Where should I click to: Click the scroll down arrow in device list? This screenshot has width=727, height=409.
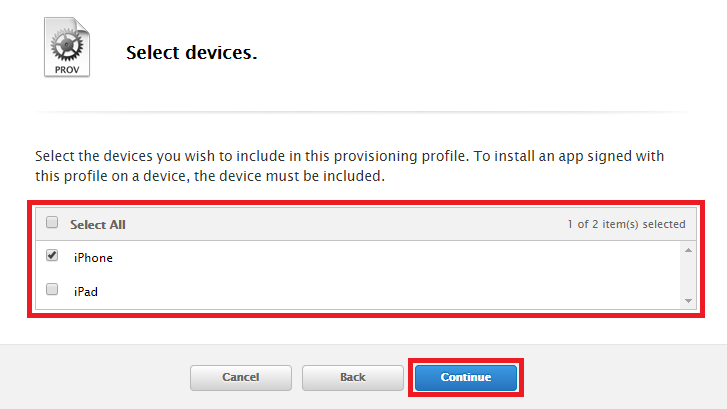point(688,301)
